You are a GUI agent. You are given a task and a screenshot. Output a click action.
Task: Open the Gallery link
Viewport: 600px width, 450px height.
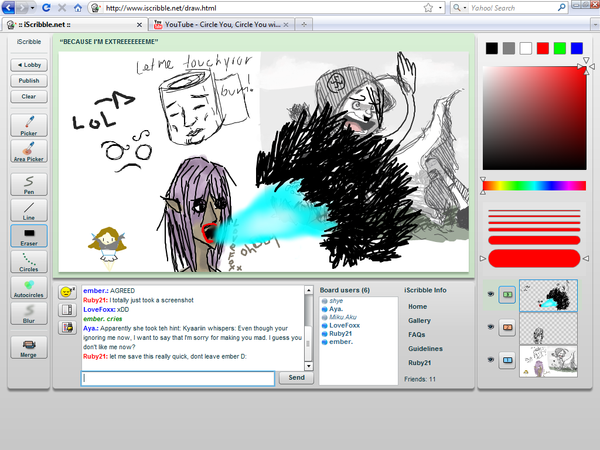[x=419, y=321]
